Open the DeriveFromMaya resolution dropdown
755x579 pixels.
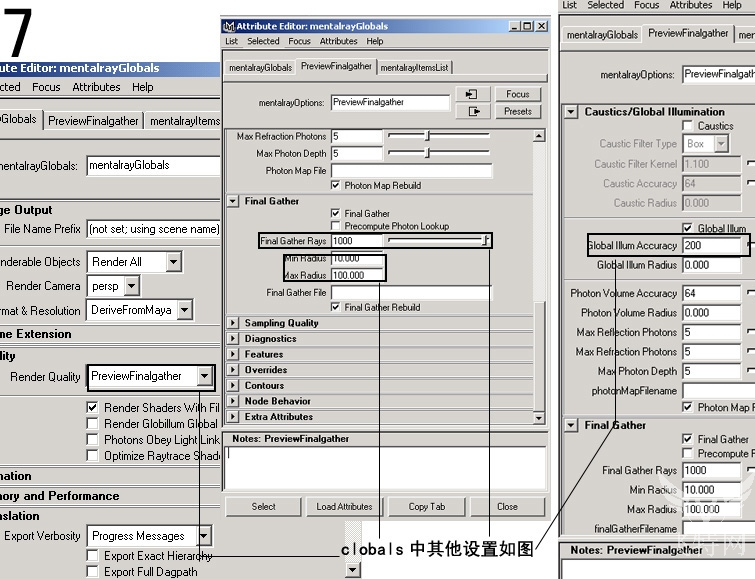185,310
